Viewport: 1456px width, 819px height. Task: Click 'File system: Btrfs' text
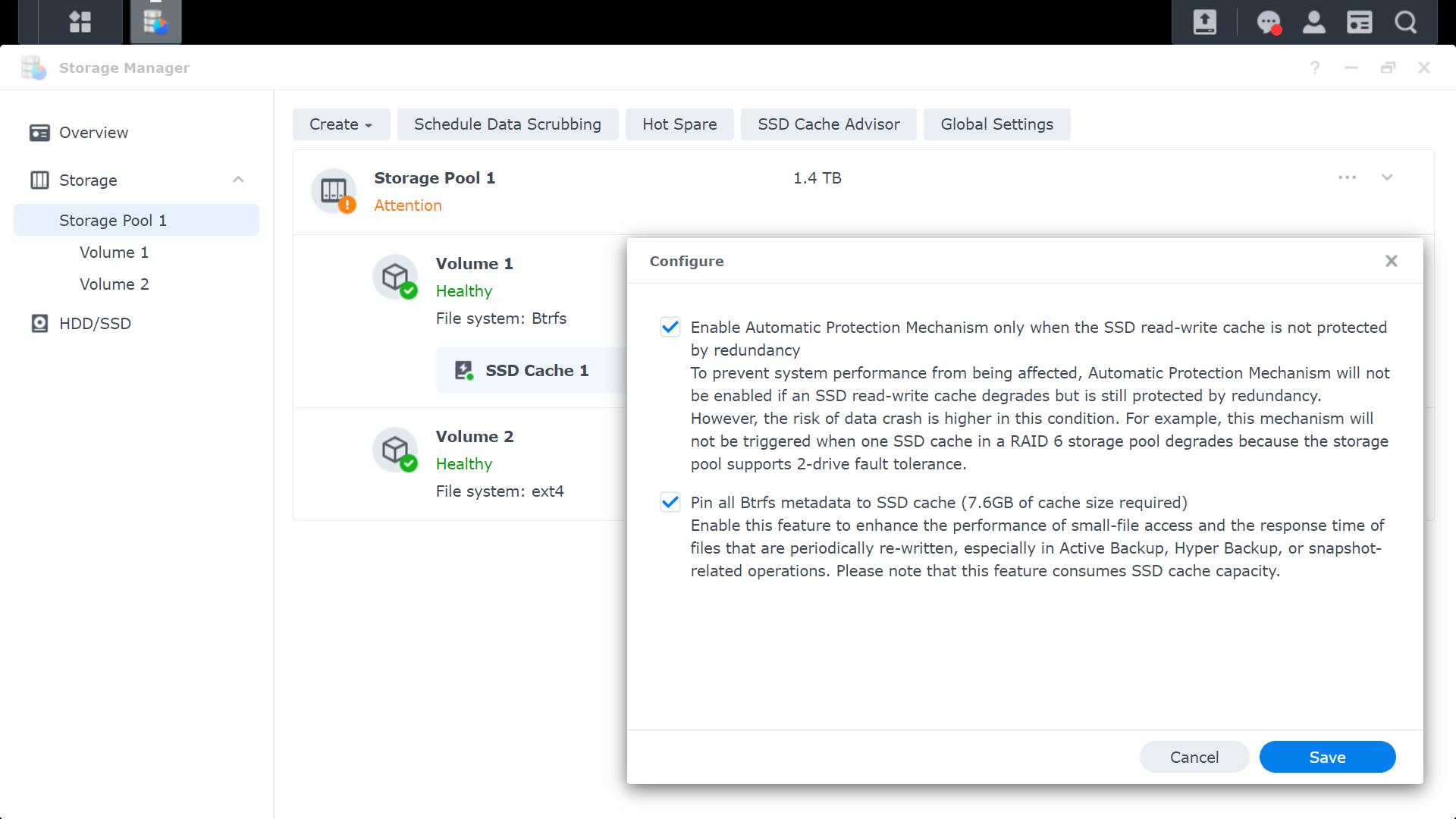[x=501, y=318]
